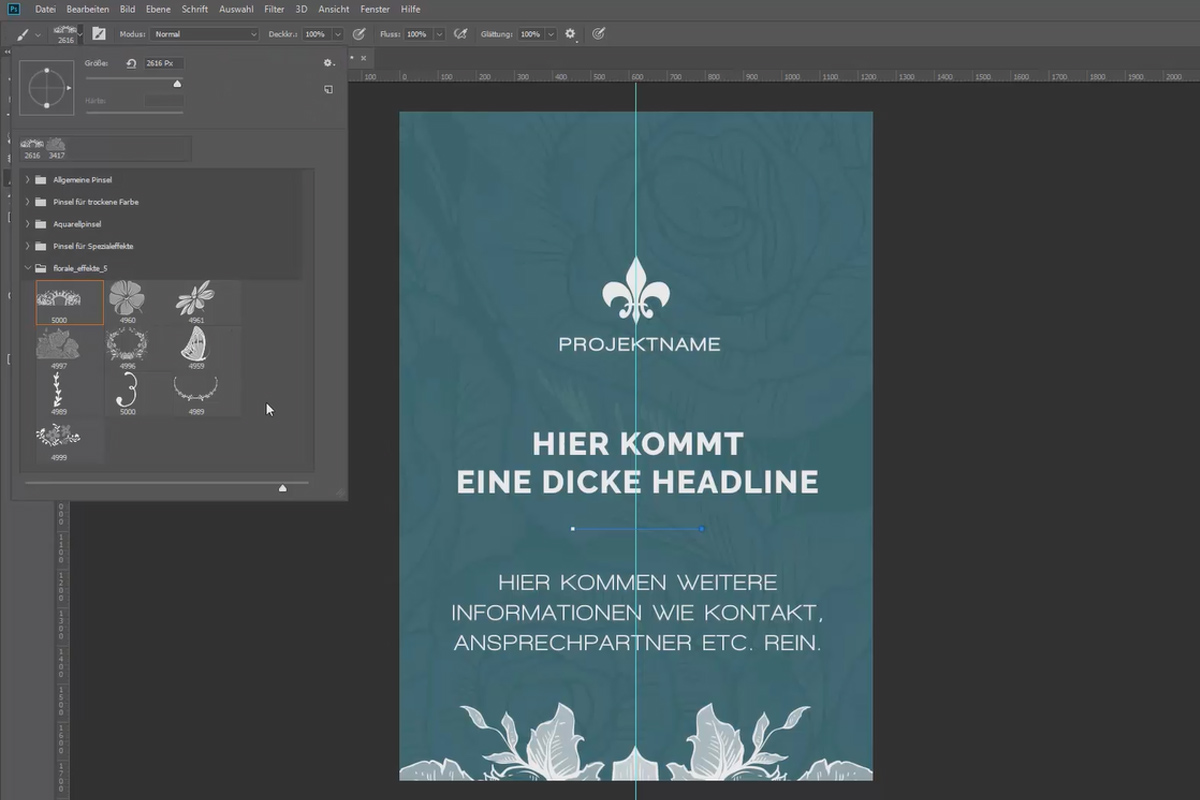The height and width of the screenshot is (800, 1200).
Task: Open the brush settings panel icon
Action: [99, 33]
